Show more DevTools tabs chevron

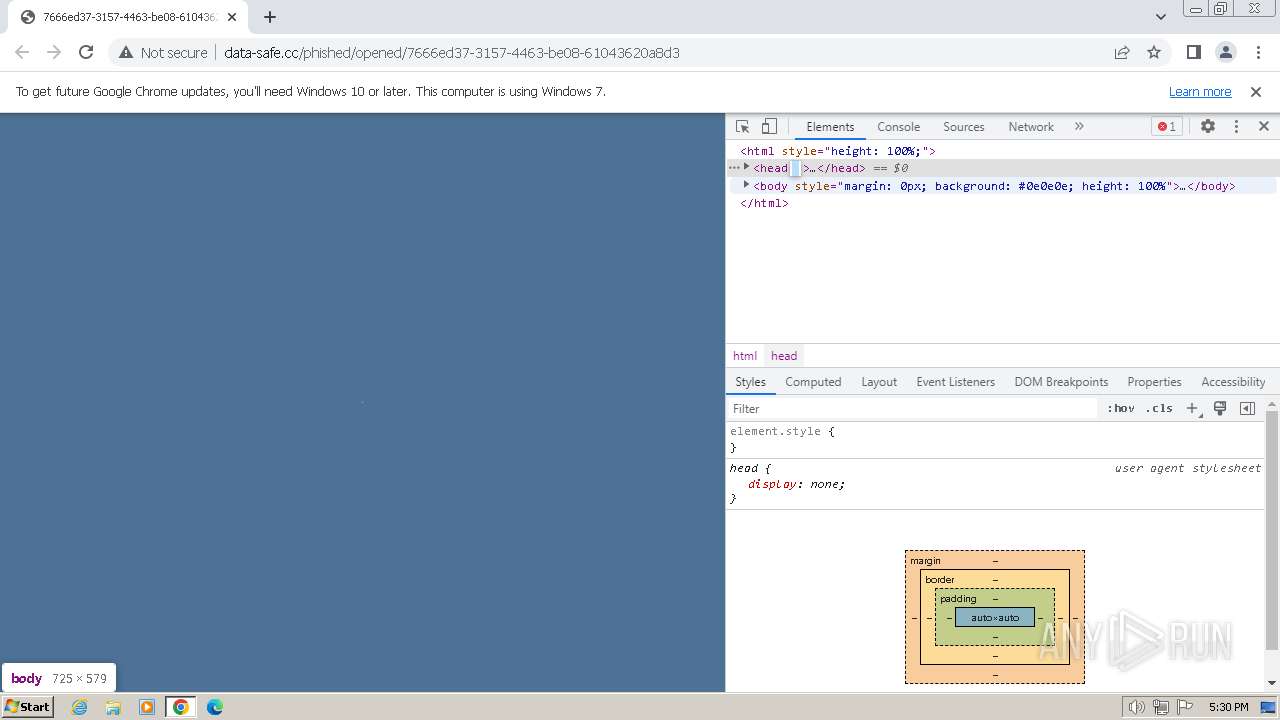tap(1079, 127)
